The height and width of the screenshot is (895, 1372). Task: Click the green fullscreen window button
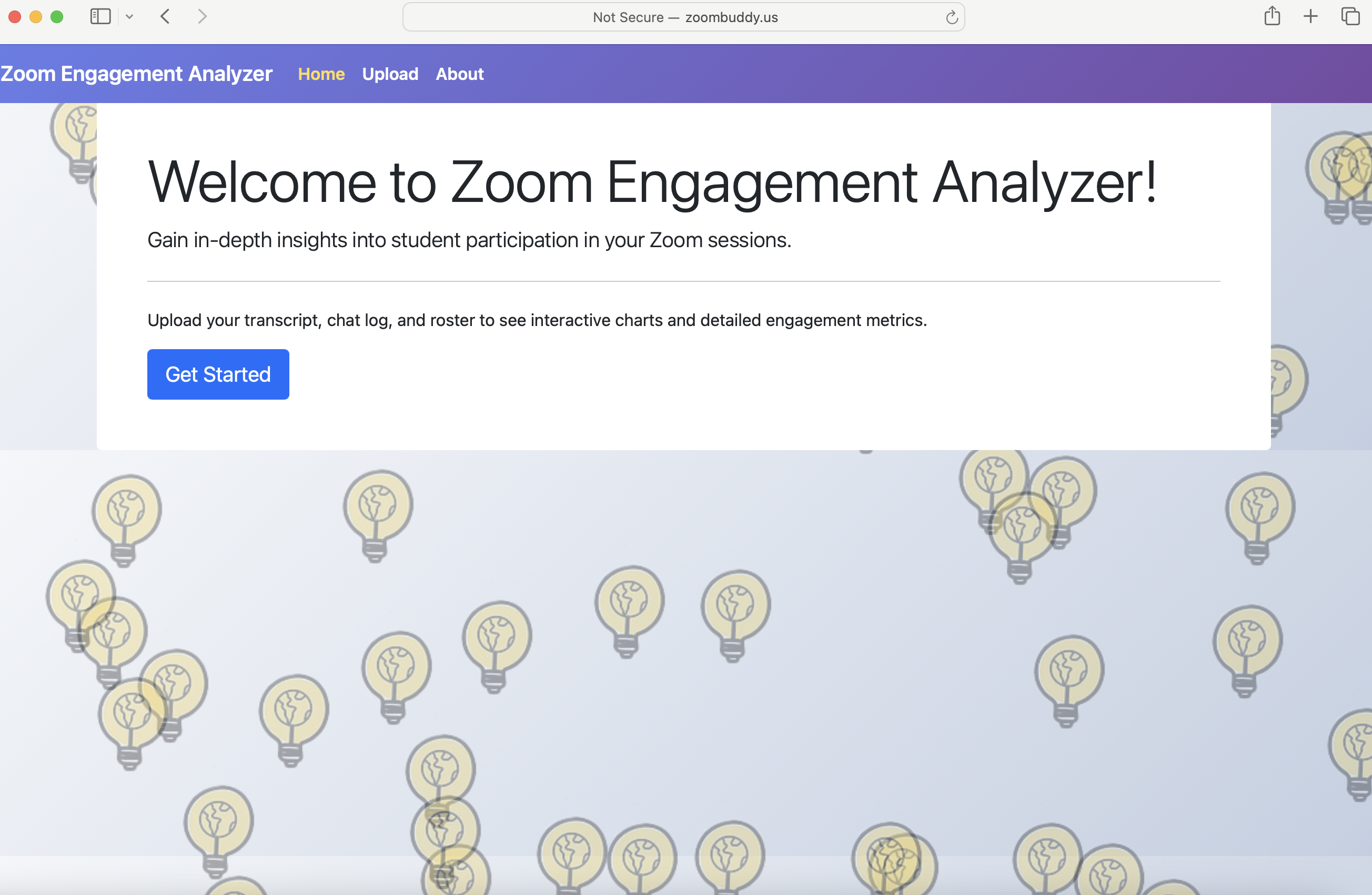pos(56,17)
